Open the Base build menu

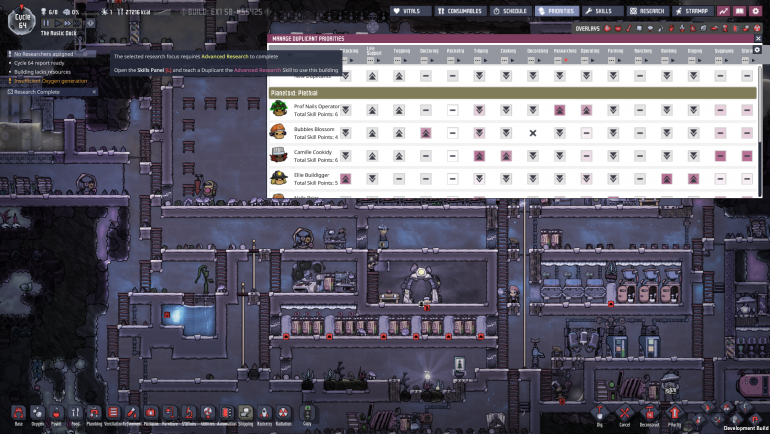pos(19,413)
